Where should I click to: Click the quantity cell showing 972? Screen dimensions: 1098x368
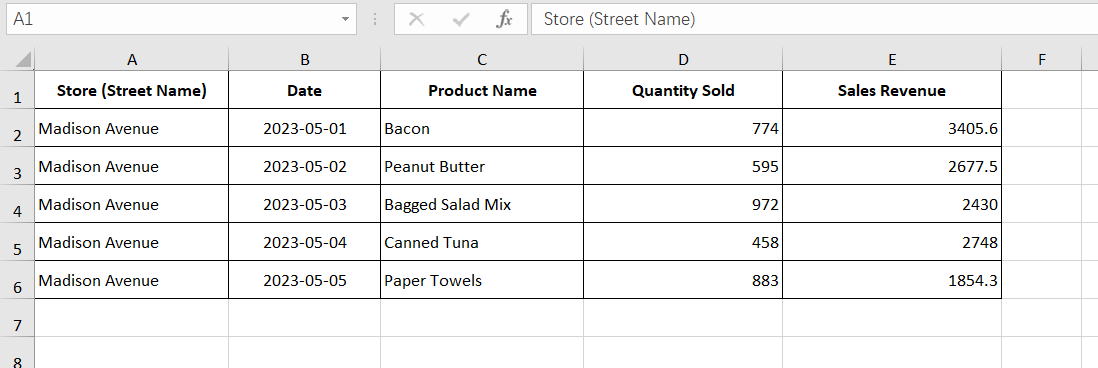click(683, 204)
